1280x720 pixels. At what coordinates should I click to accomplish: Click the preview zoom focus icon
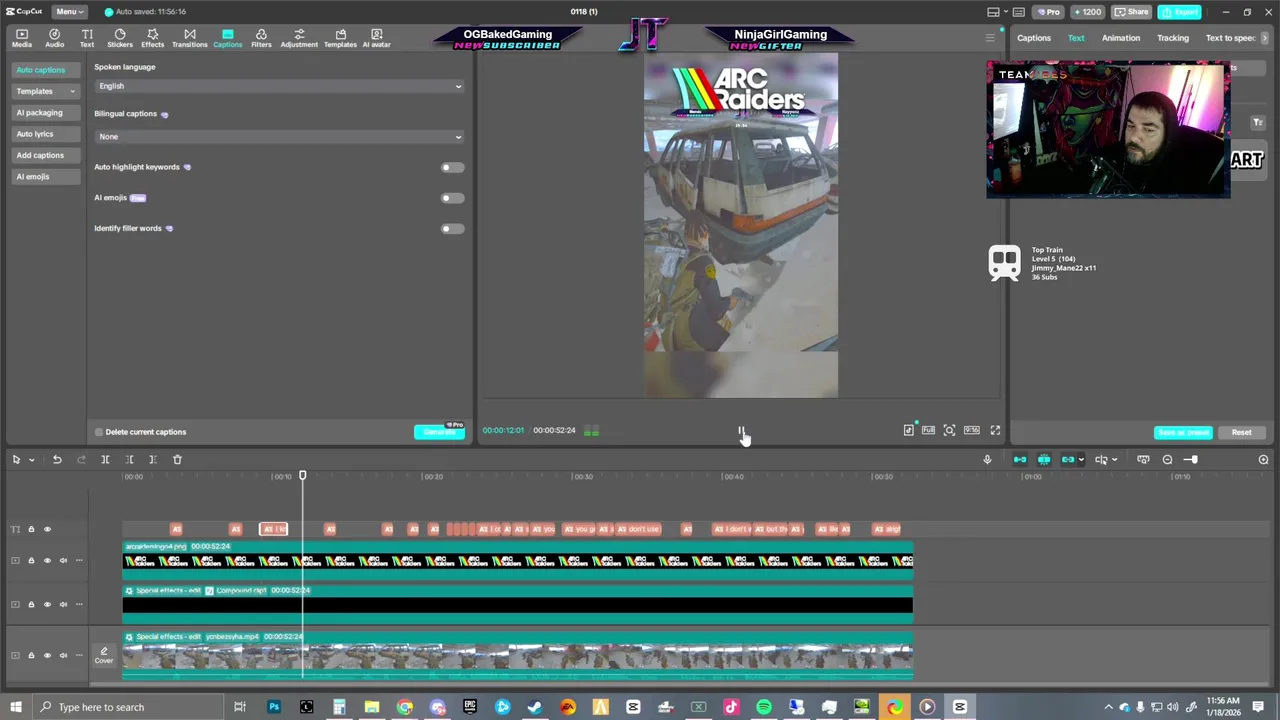point(949,430)
